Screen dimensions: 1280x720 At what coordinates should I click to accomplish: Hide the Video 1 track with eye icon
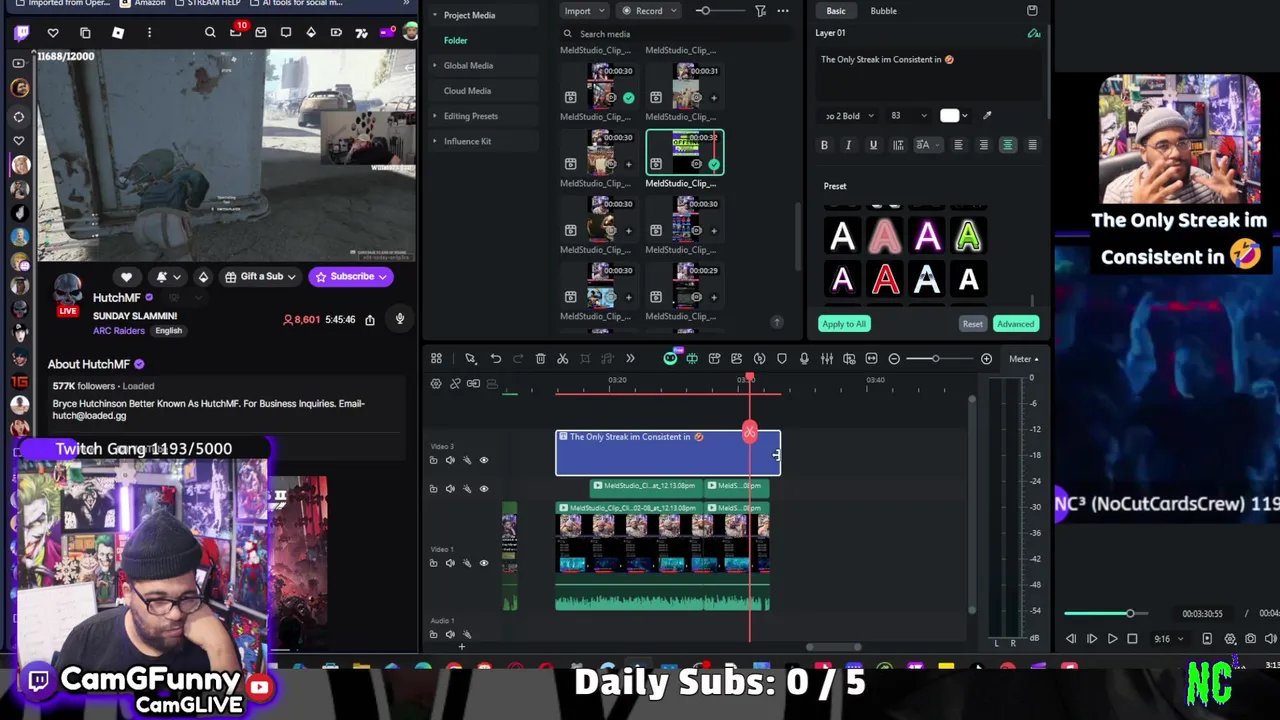pos(484,563)
